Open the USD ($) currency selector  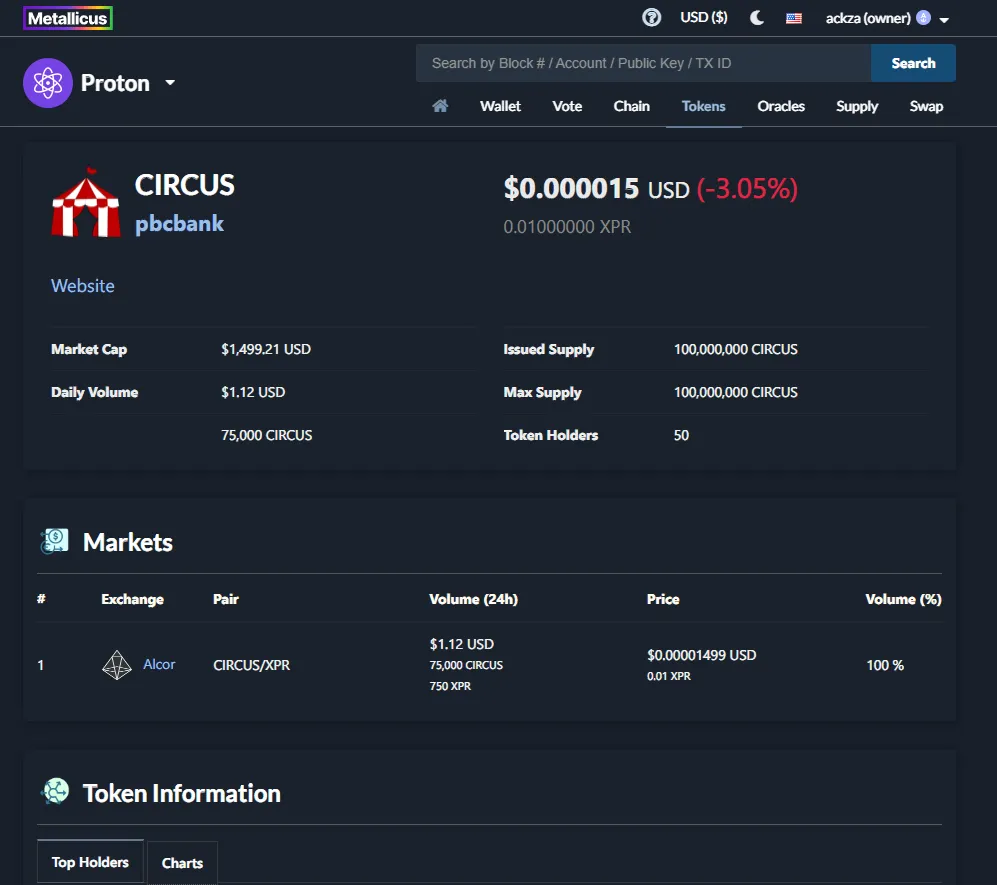[x=703, y=18]
